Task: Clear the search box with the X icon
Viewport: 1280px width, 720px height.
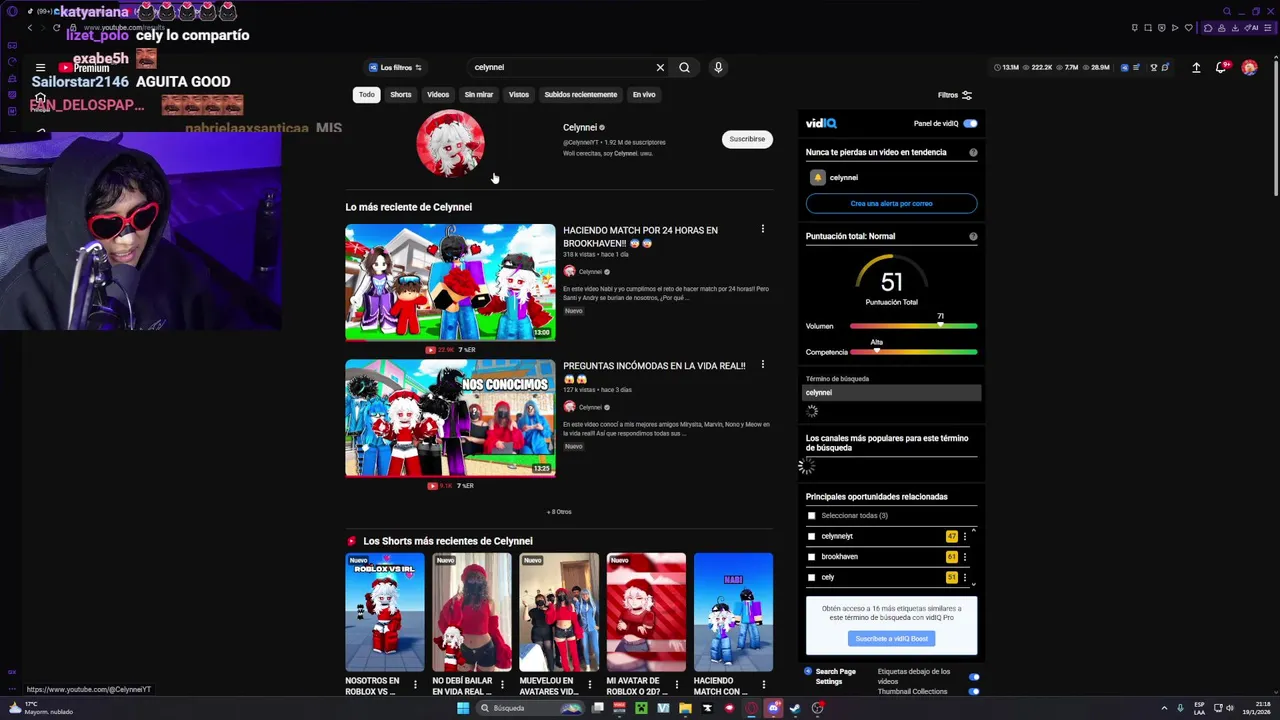Action: (x=660, y=68)
